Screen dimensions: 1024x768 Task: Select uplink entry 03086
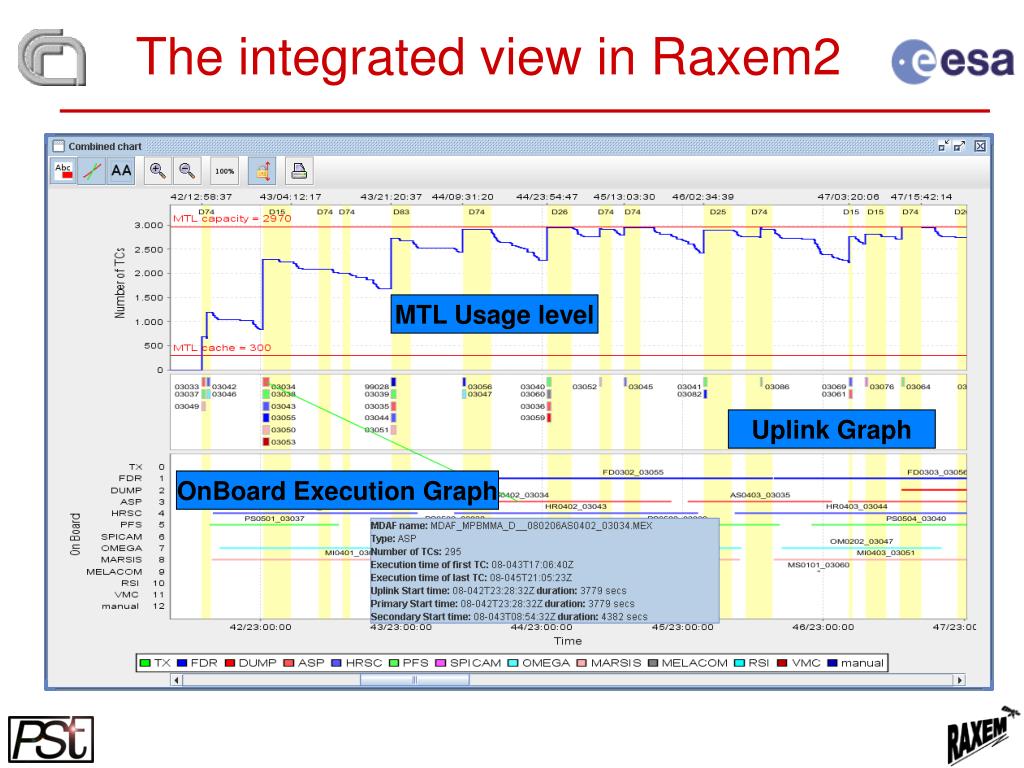[776, 387]
